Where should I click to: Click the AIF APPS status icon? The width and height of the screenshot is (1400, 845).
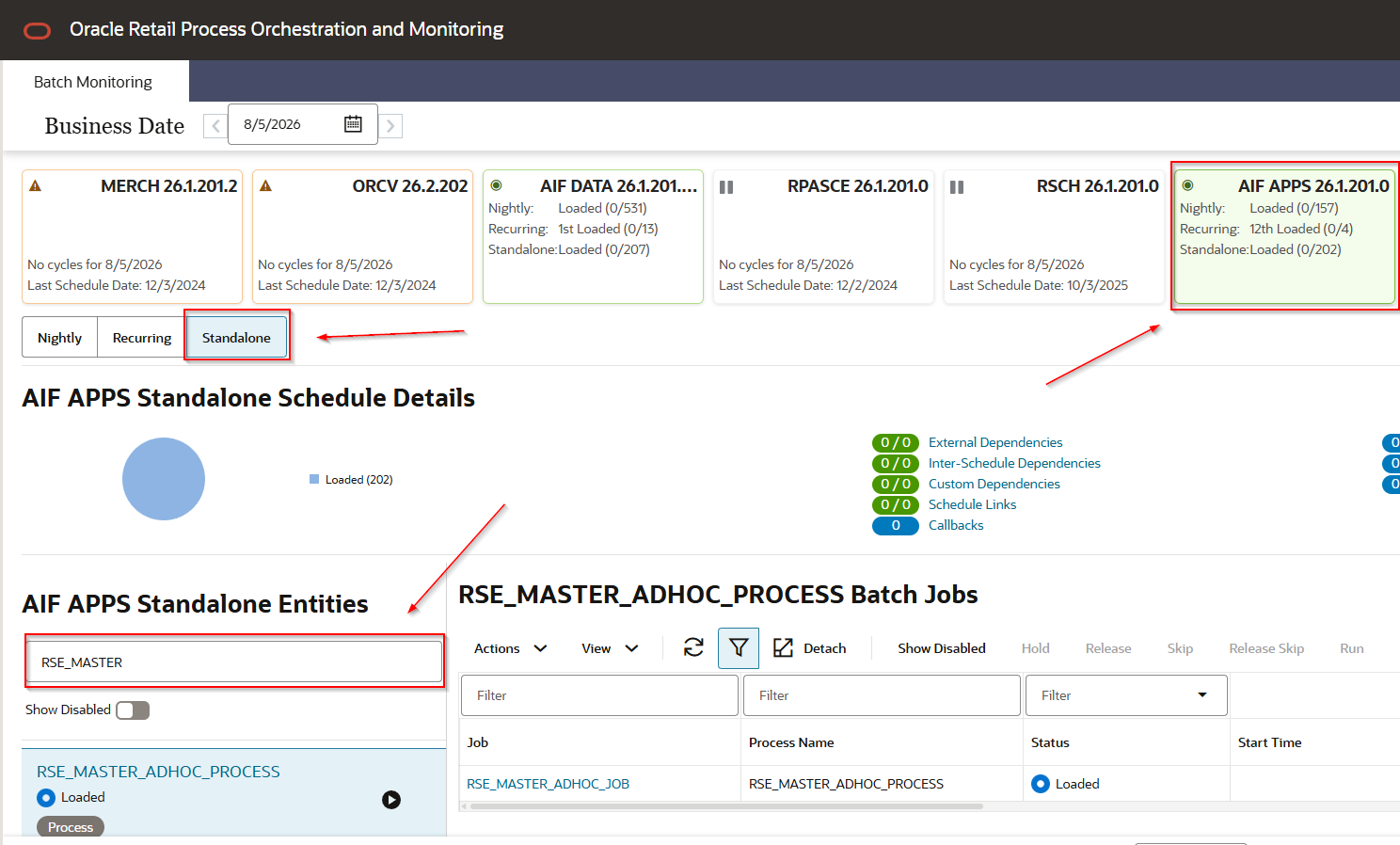(x=1187, y=185)
